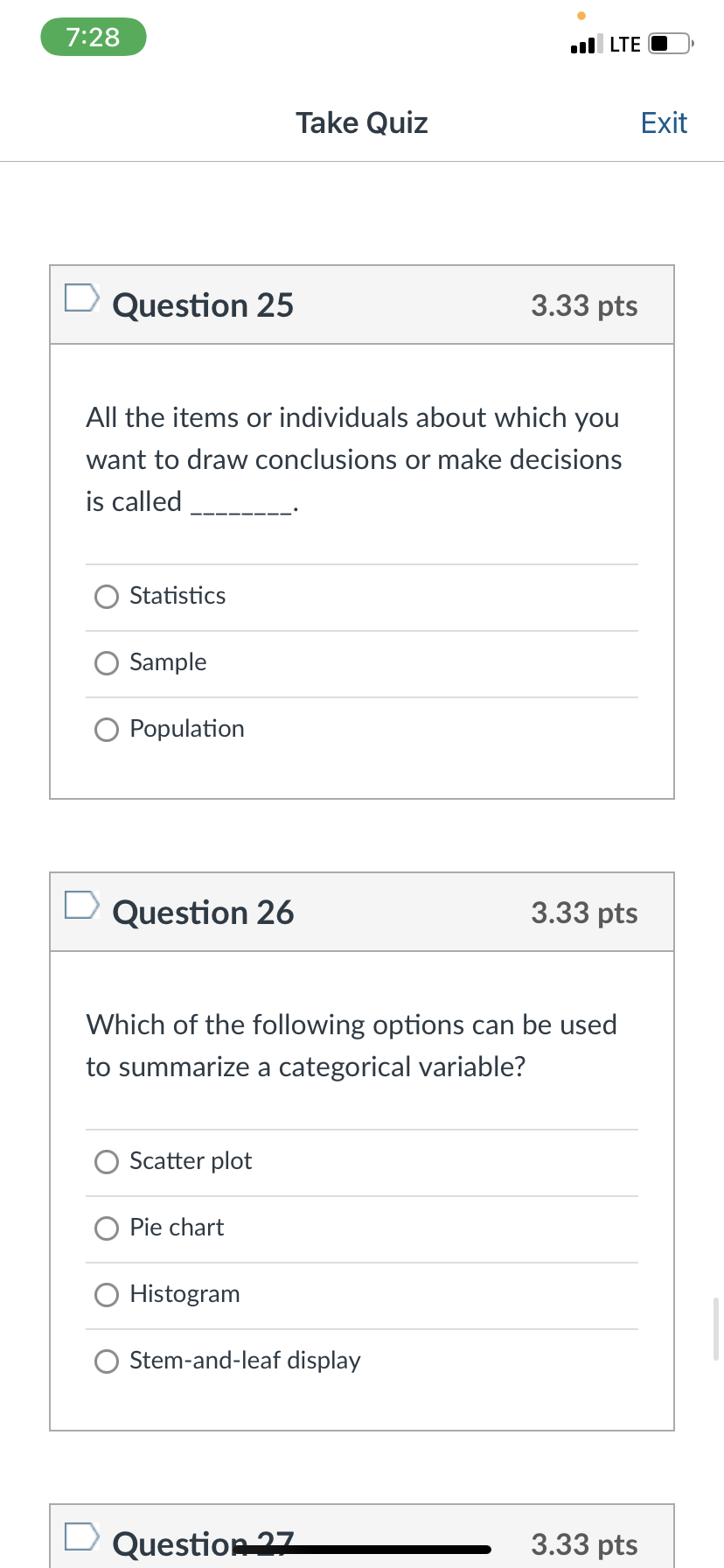The image size is (724, 1568).
Task: Tap the Take Quiz title
Action: 362,123
